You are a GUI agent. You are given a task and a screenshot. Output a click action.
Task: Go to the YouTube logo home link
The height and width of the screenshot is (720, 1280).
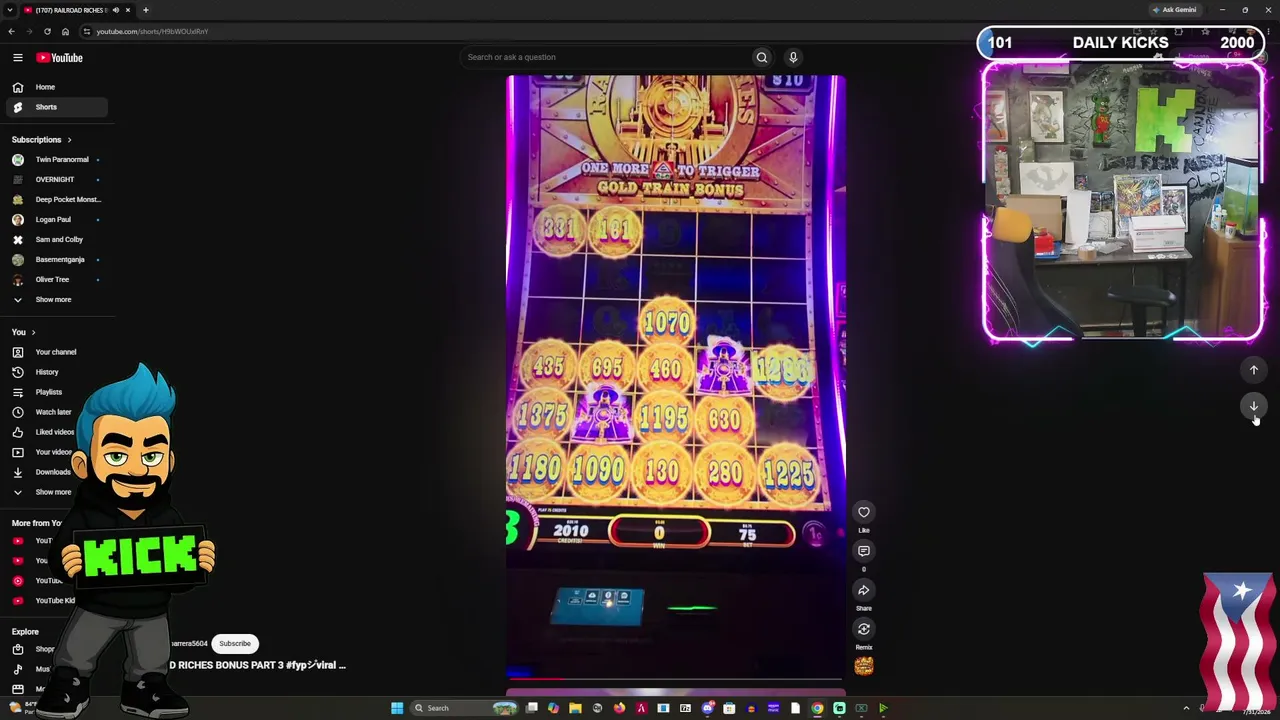tap(60, 58)
